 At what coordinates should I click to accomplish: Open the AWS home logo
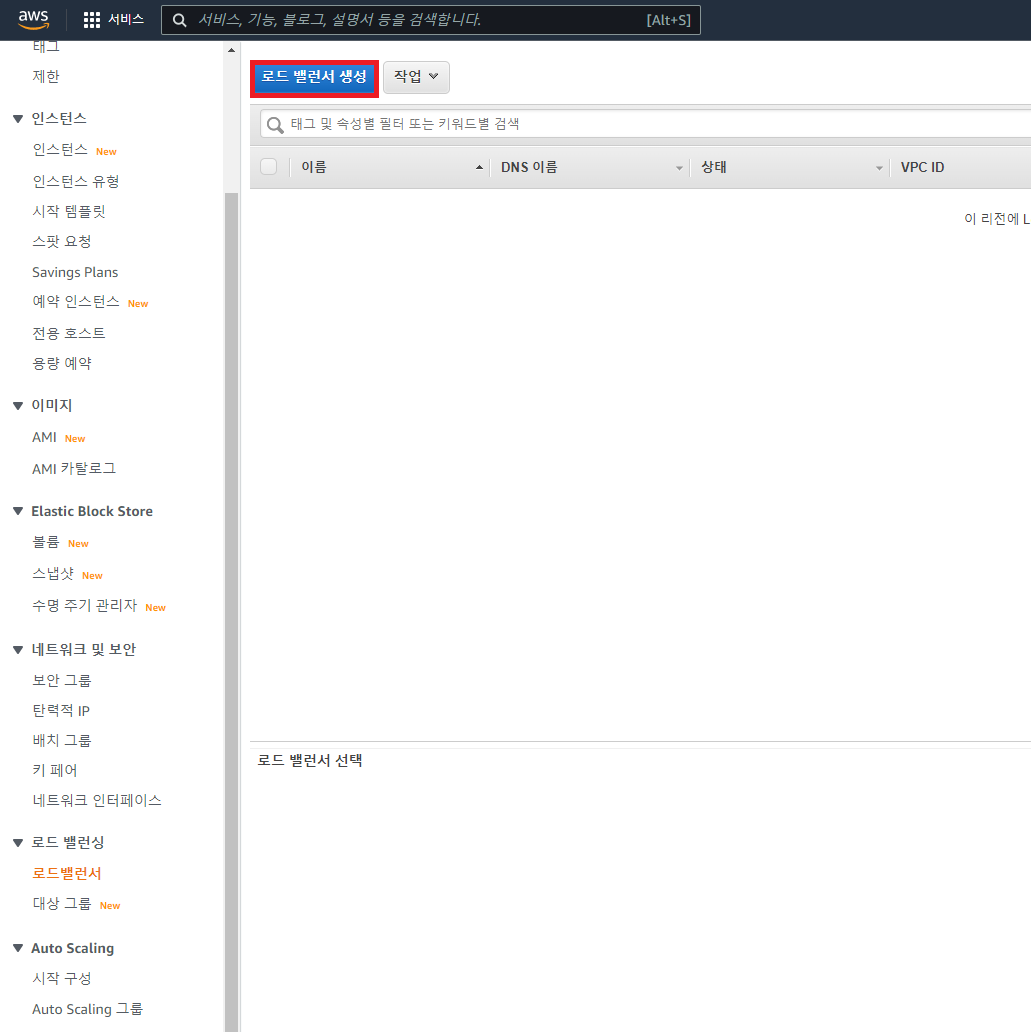(x=34, y=20)
